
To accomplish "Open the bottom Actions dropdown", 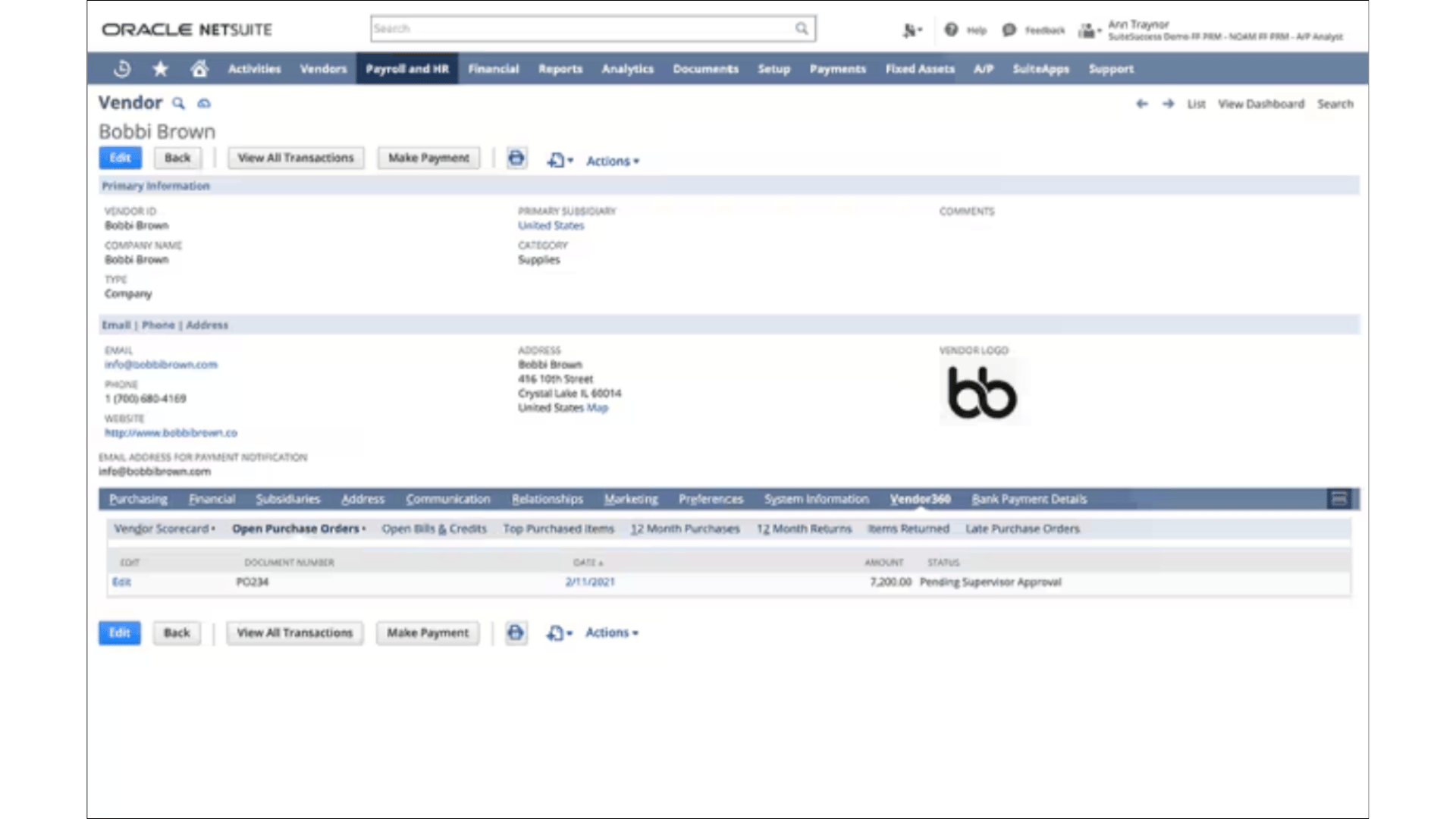I will coord(611,632).
